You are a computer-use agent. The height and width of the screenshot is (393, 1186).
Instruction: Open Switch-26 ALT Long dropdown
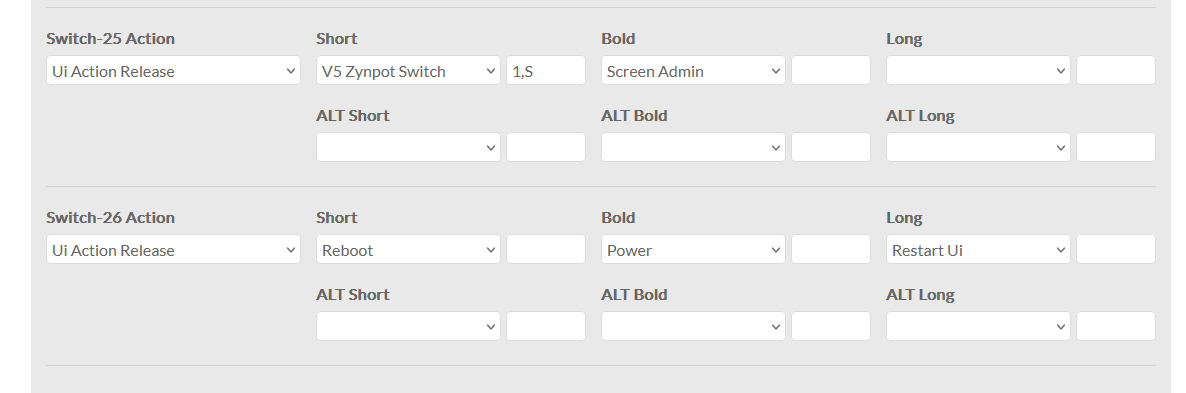click(x=979, y=326)
